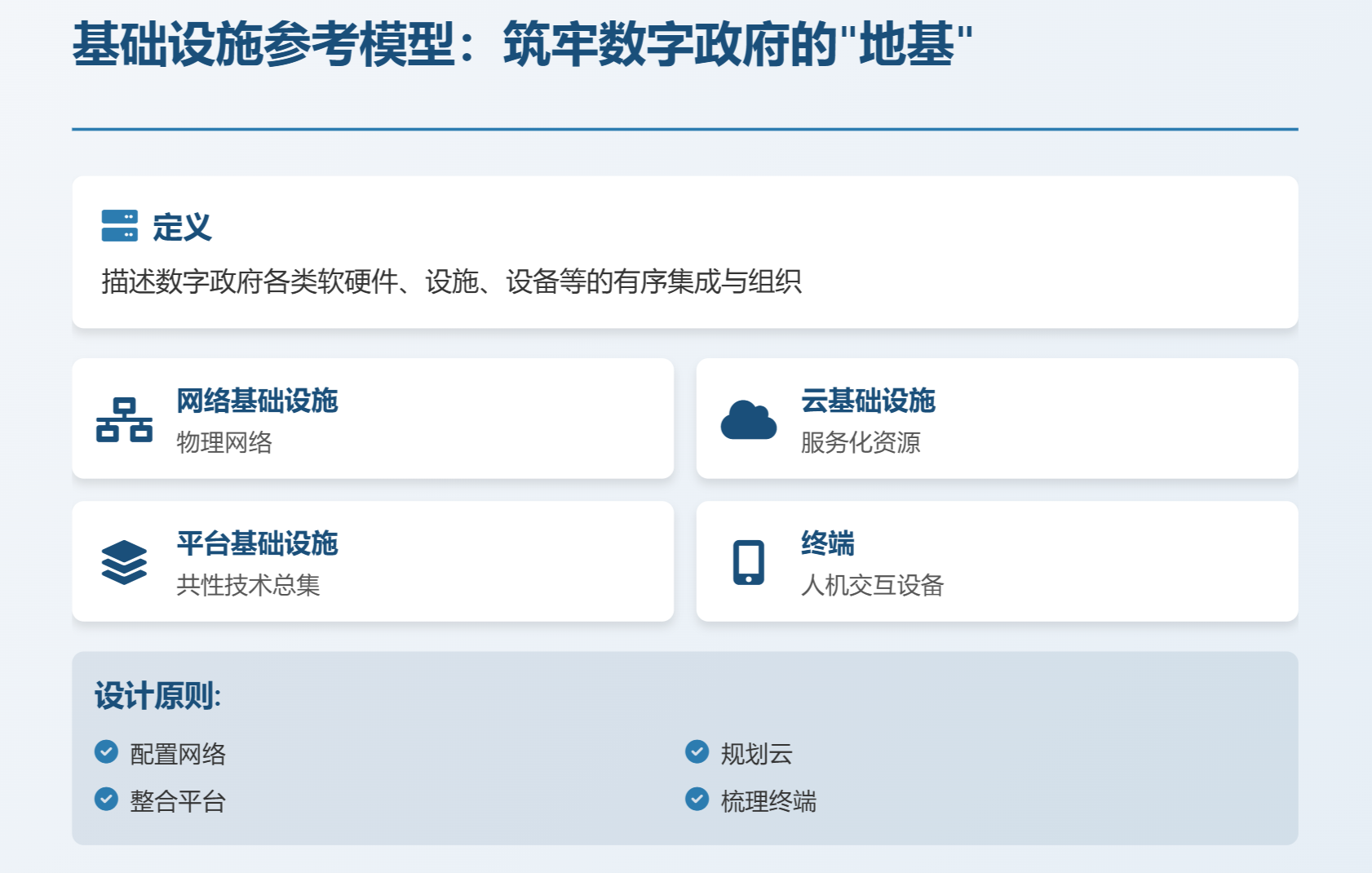
Task: Click the 物理网络 subtitle text
Action: tap(224, 442)
